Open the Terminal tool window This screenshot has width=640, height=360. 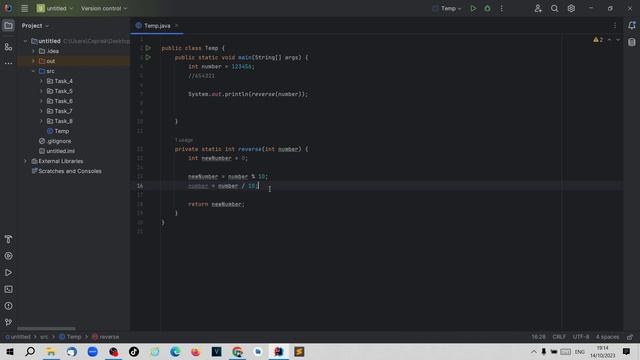[x=8, y=289]
